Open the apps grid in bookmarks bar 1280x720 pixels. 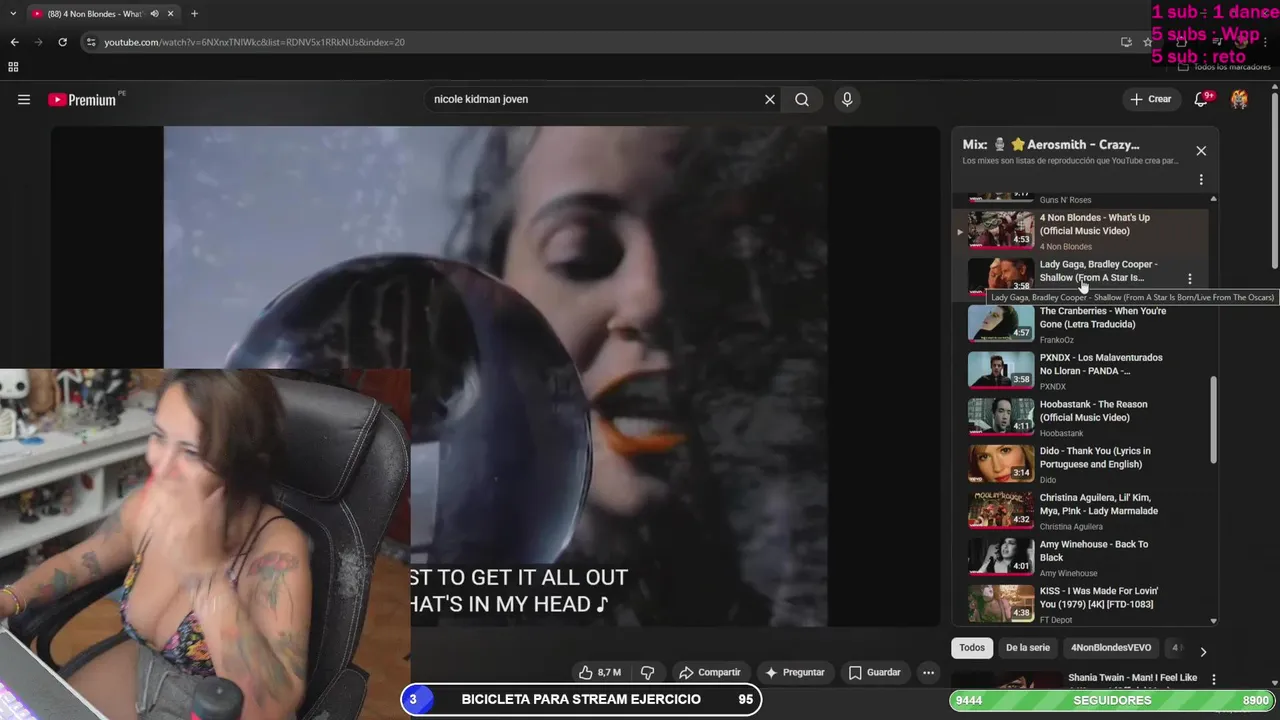point(13,67)
